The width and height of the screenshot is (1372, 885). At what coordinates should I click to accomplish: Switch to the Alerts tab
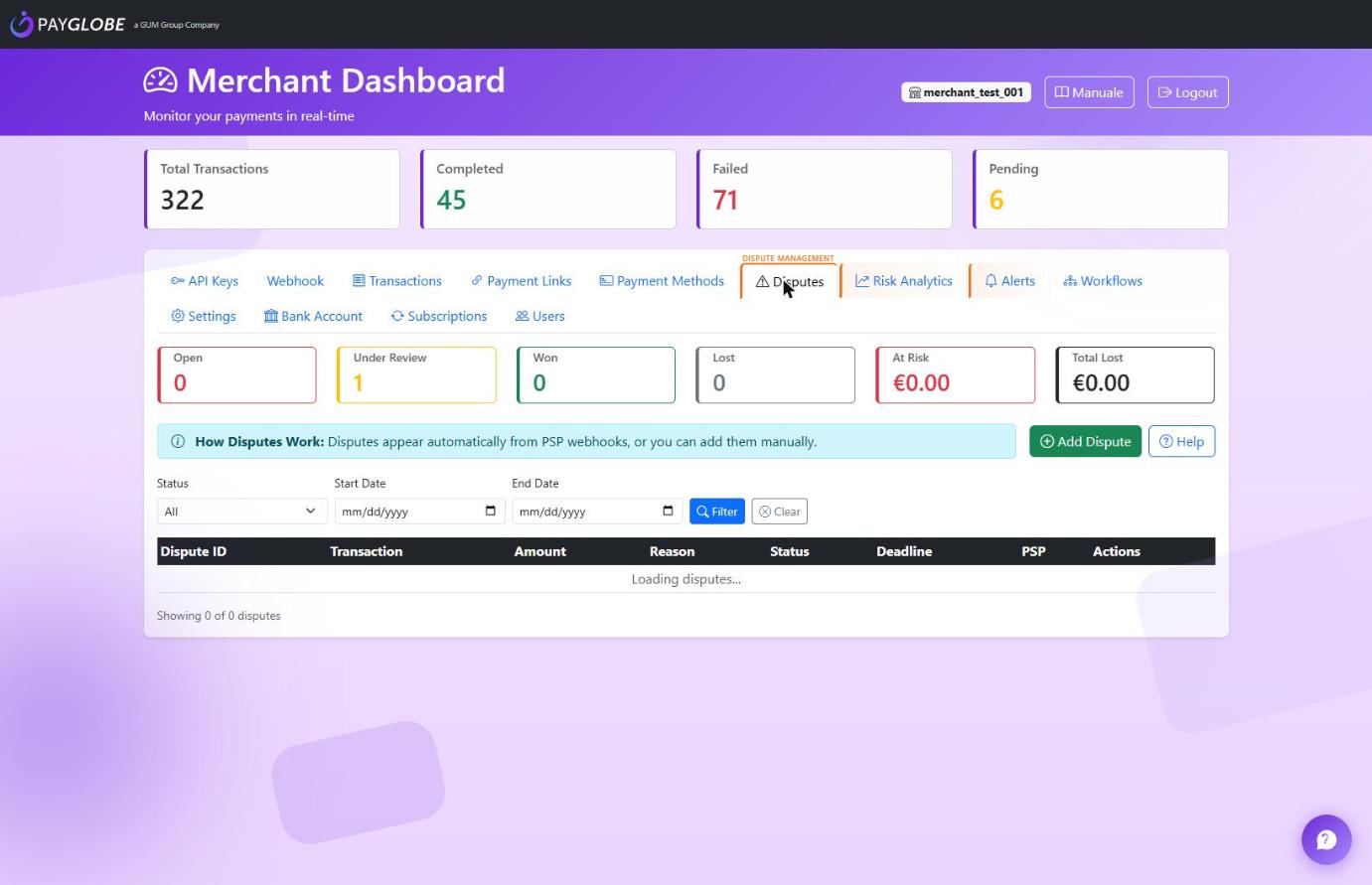(1009, 281)
